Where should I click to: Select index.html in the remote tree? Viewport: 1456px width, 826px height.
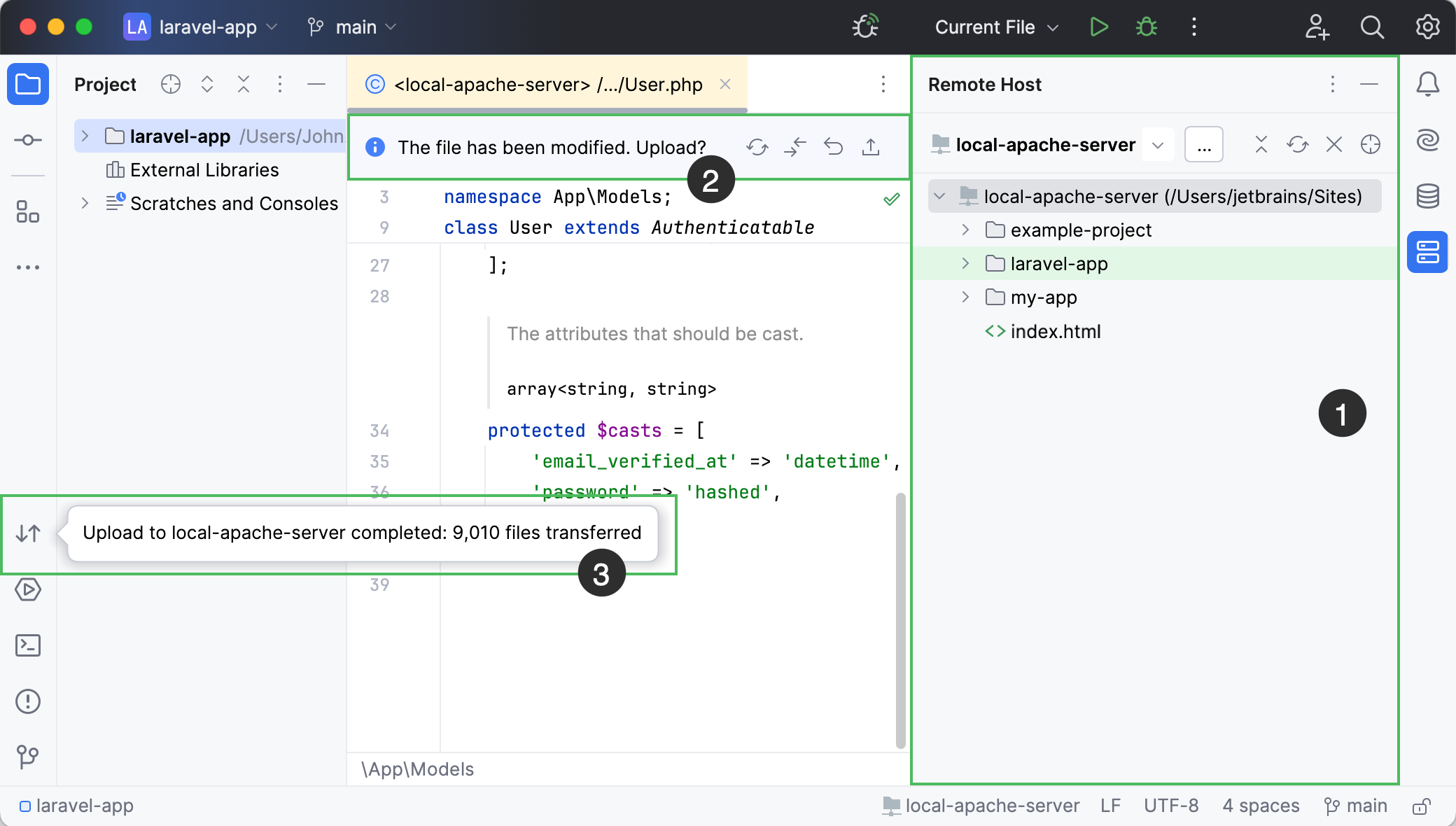[1057, 331]
